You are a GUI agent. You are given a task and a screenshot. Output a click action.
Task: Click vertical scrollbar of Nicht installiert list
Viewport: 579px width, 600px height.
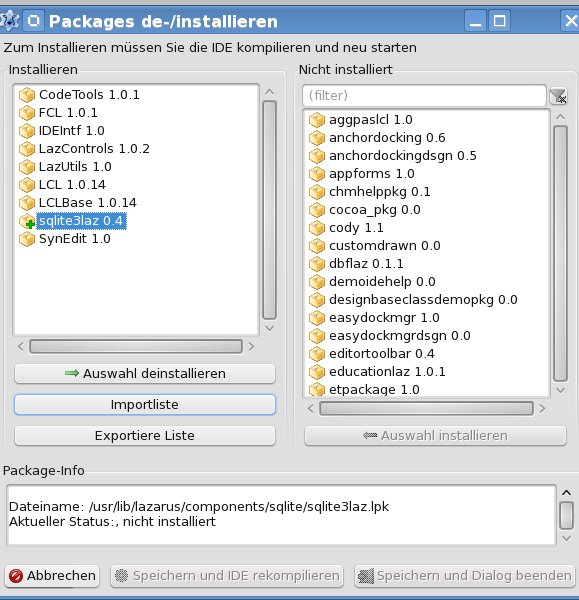(561, 253)
